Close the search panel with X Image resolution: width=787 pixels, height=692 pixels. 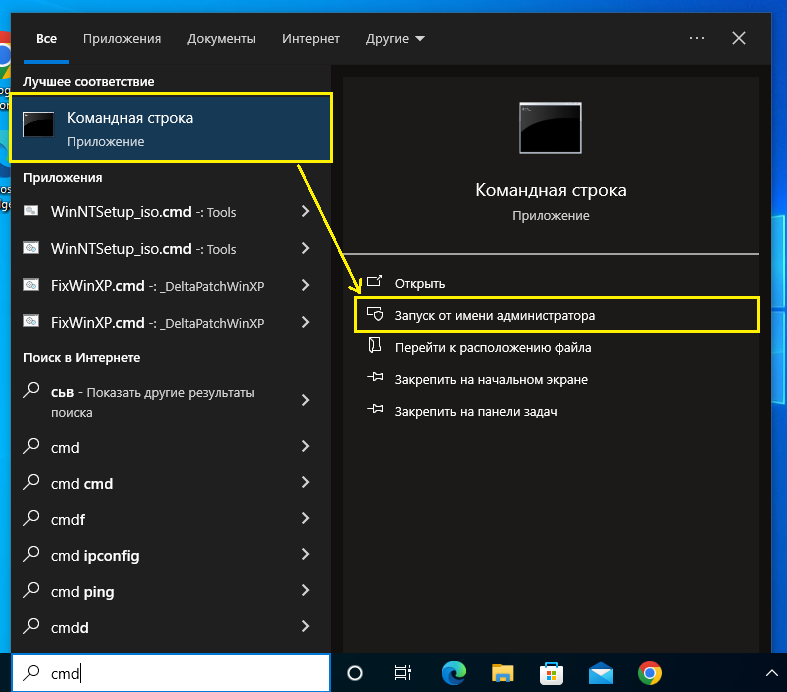click(739, 38)
